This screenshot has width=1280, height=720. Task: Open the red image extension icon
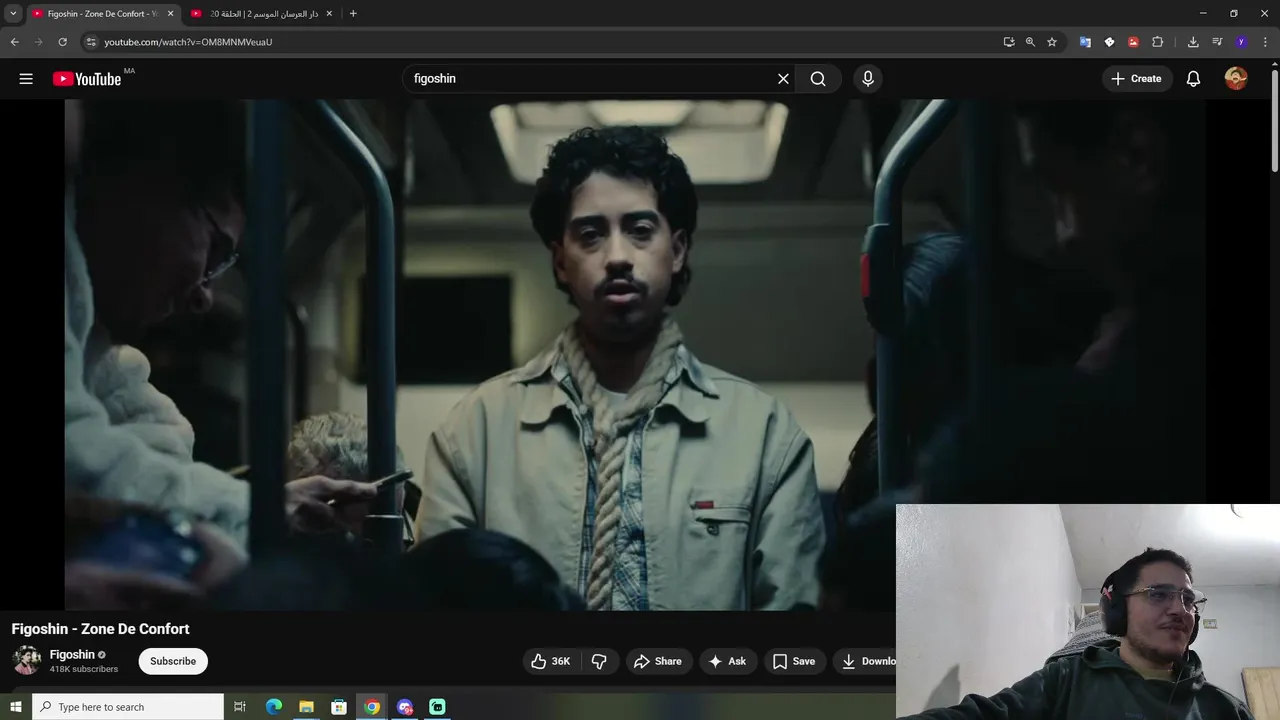(1133, 42)
